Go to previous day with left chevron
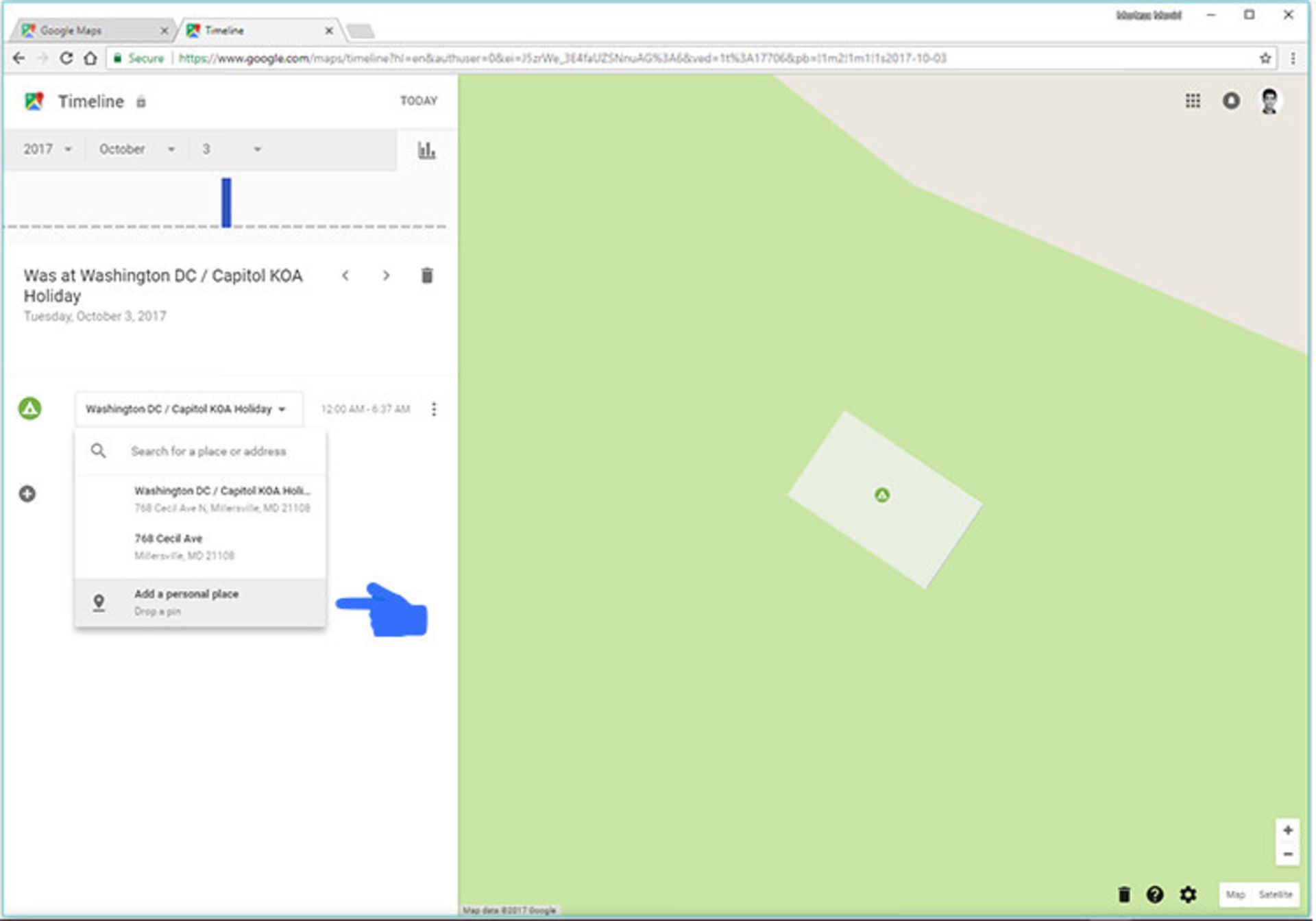 (345, 275)
